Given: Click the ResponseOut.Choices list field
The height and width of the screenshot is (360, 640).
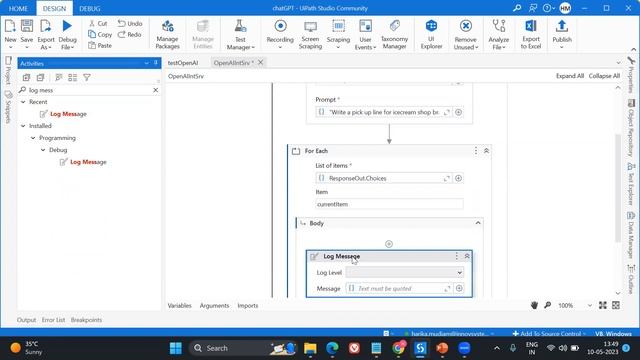Looking at the screenshot, I should point(384,178).
